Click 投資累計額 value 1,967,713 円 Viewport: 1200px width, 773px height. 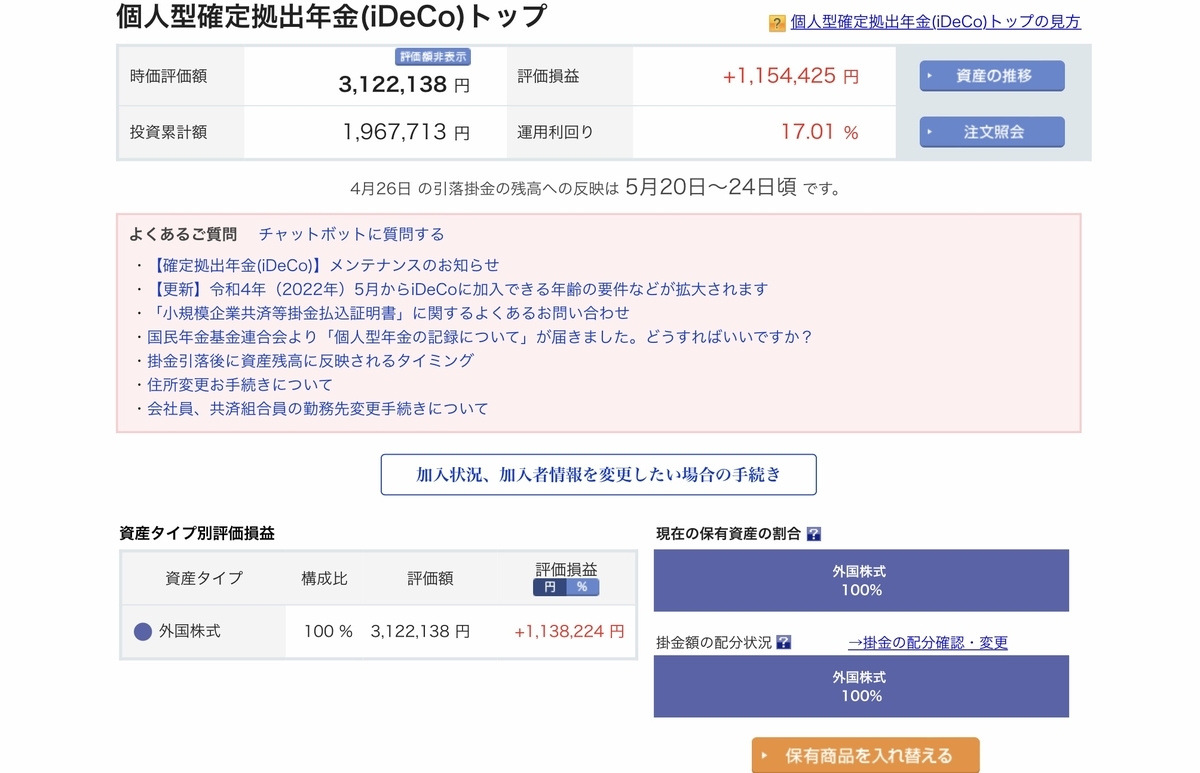pyautogui.click(x=406, y=132)
